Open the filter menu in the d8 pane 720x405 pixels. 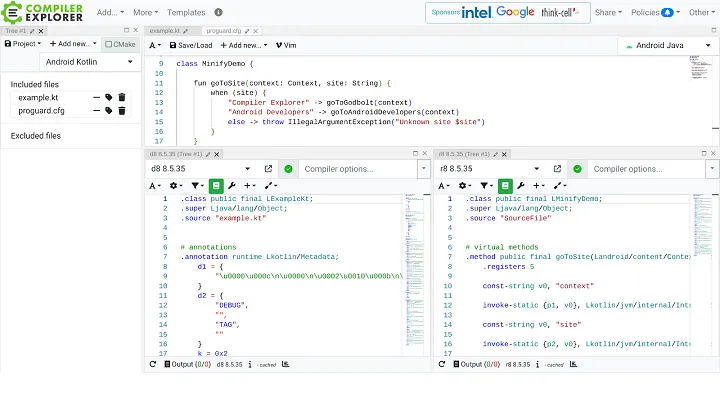pos(197,186)
